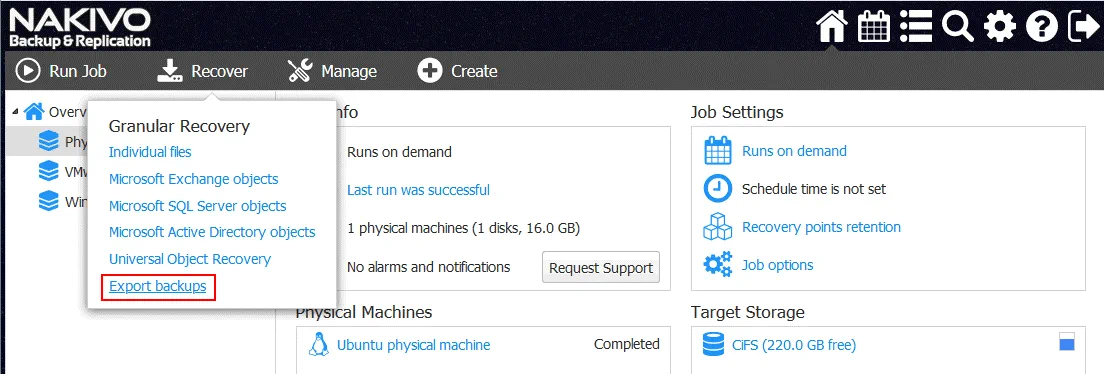
Task: Click the Overview tree label
Action: [68, 111]
